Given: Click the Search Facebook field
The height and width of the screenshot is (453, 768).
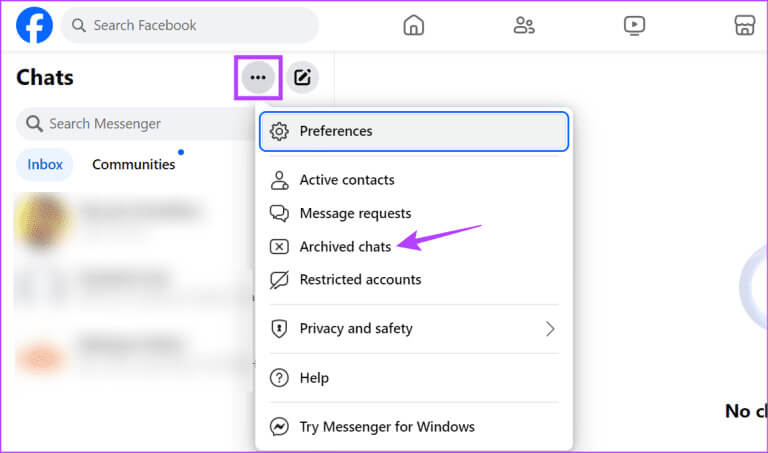Looking at the screenshot, I should pyautogui.click(x=190, y=25).
